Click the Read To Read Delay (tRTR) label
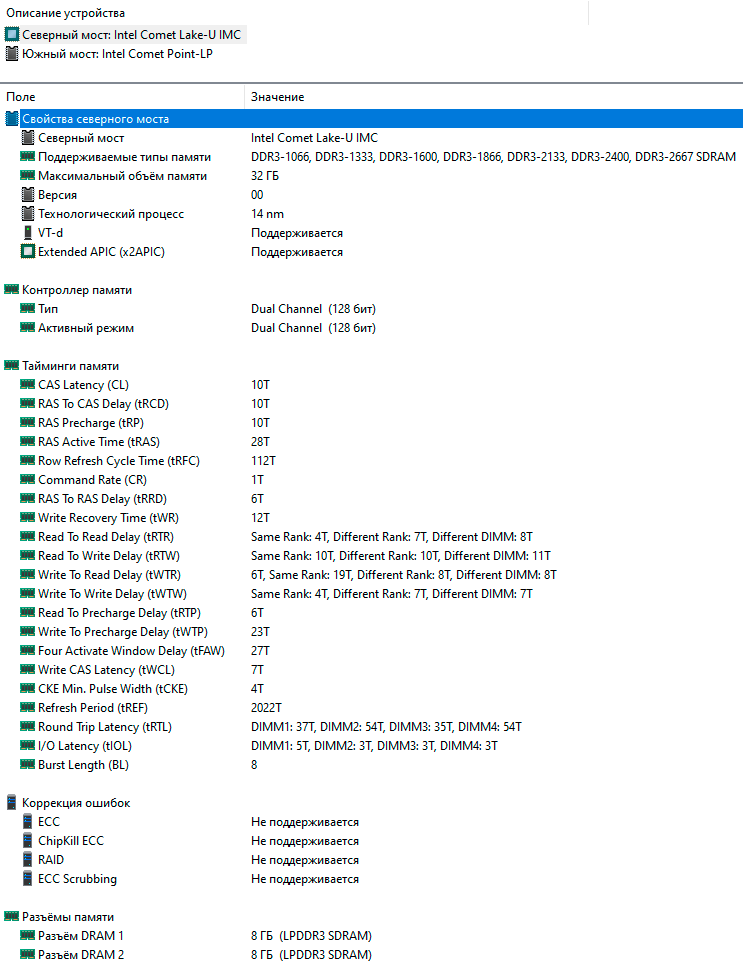Viewport: 743px width, 965px height. click(106, 537)
